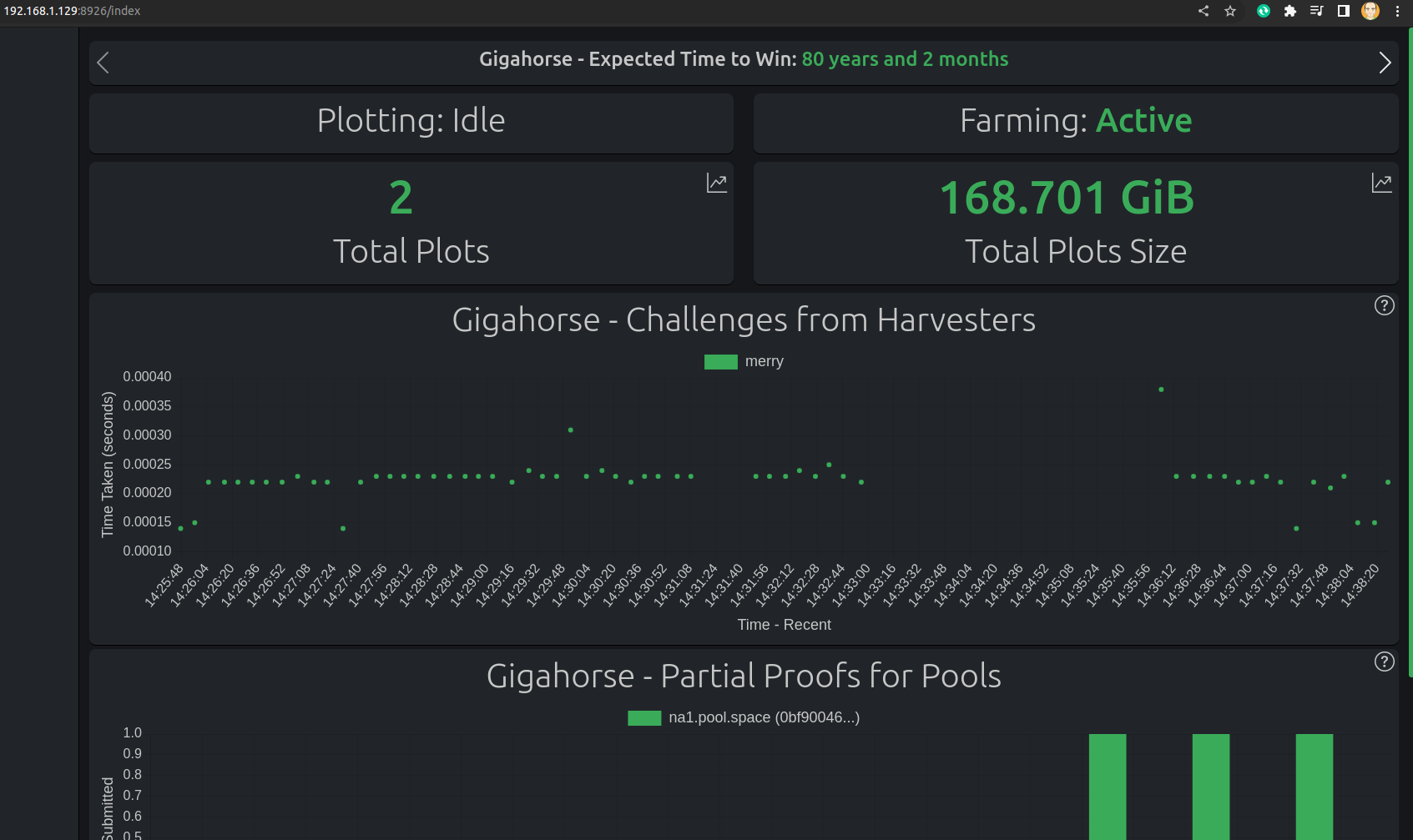
Task: Click the Gigahorse - Challenges from Harvesters title
Action: click(744, 320)
